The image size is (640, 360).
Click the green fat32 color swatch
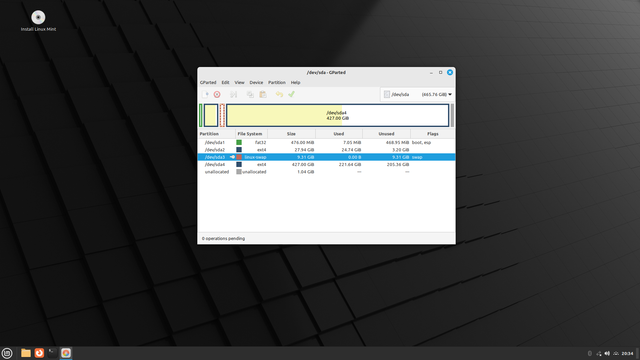(239, 142)
